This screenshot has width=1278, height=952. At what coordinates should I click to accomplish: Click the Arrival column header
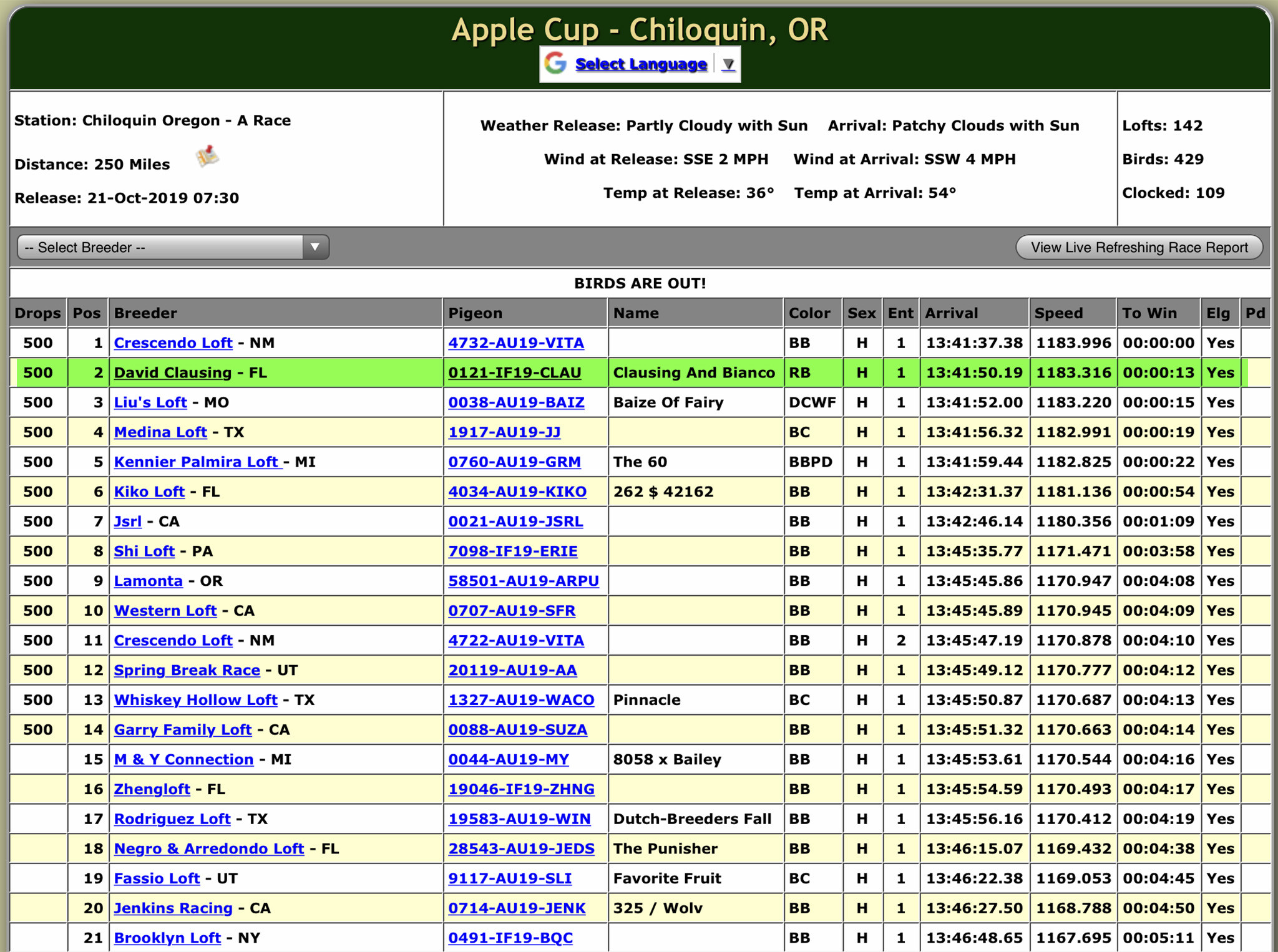(x=950, y=313)
